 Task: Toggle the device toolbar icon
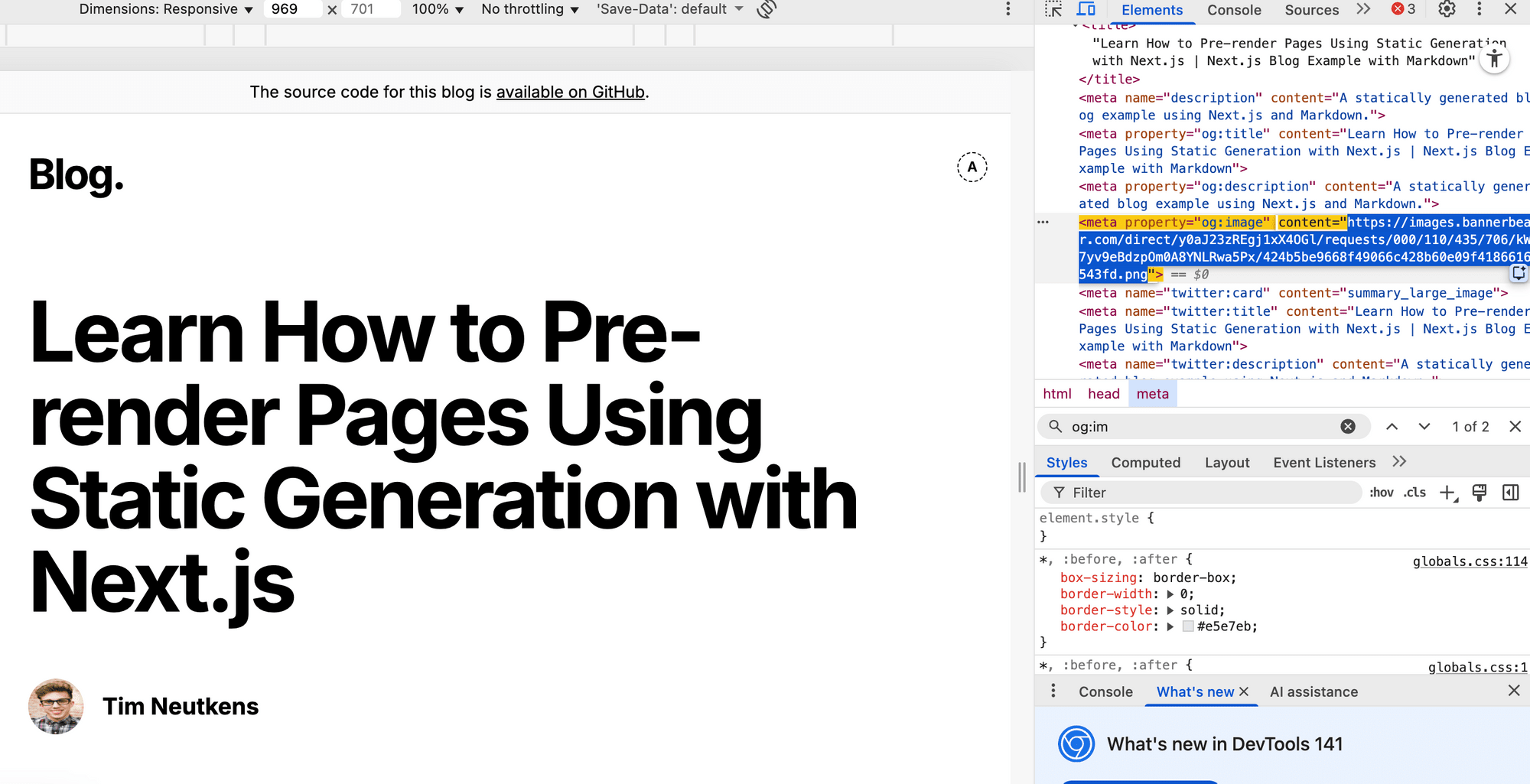click(x=1086, y=9)
